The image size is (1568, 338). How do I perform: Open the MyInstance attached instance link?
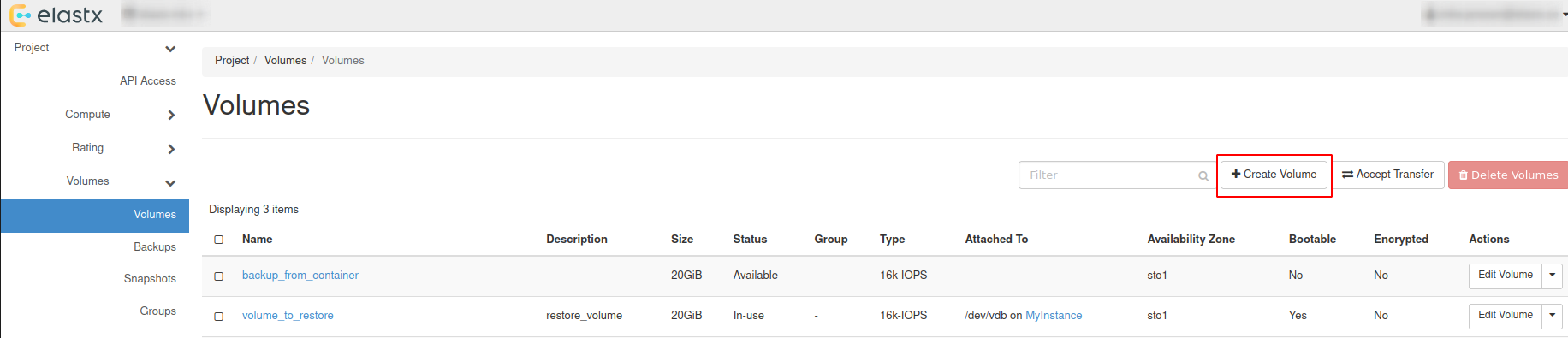pyautogui.click(x=1054, y=316)
